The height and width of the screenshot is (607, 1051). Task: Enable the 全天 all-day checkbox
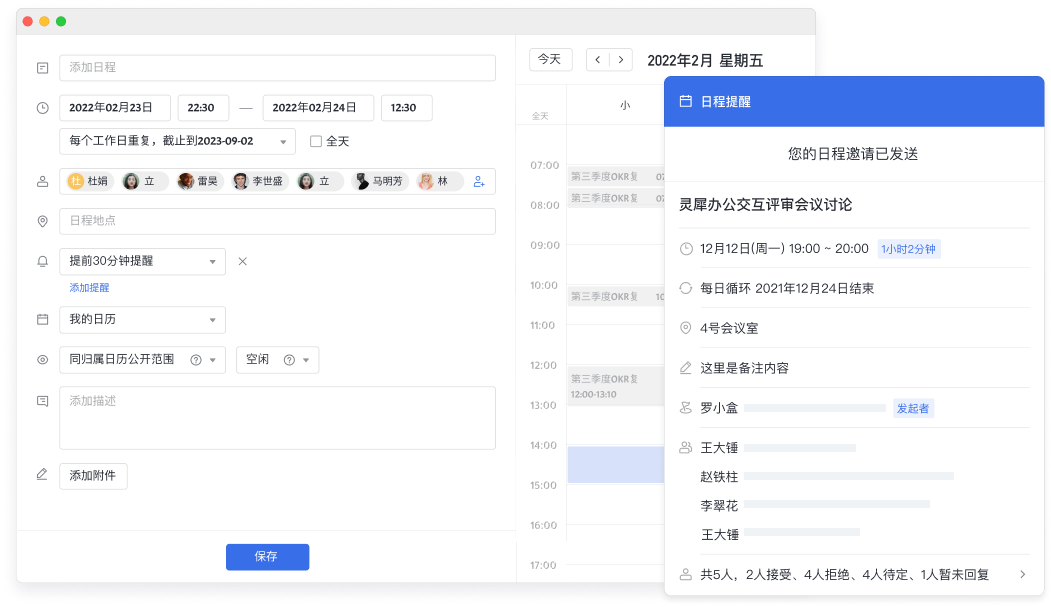pos(316,142)
